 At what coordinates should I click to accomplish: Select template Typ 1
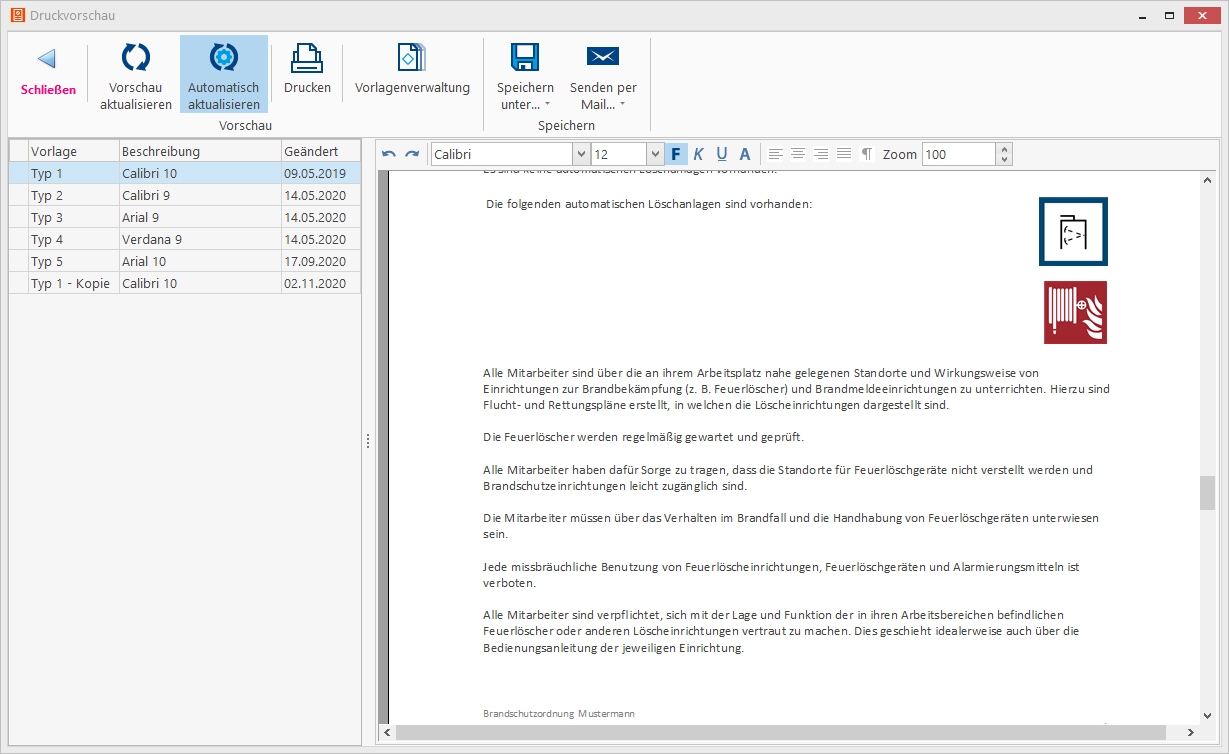coord(185,173)
